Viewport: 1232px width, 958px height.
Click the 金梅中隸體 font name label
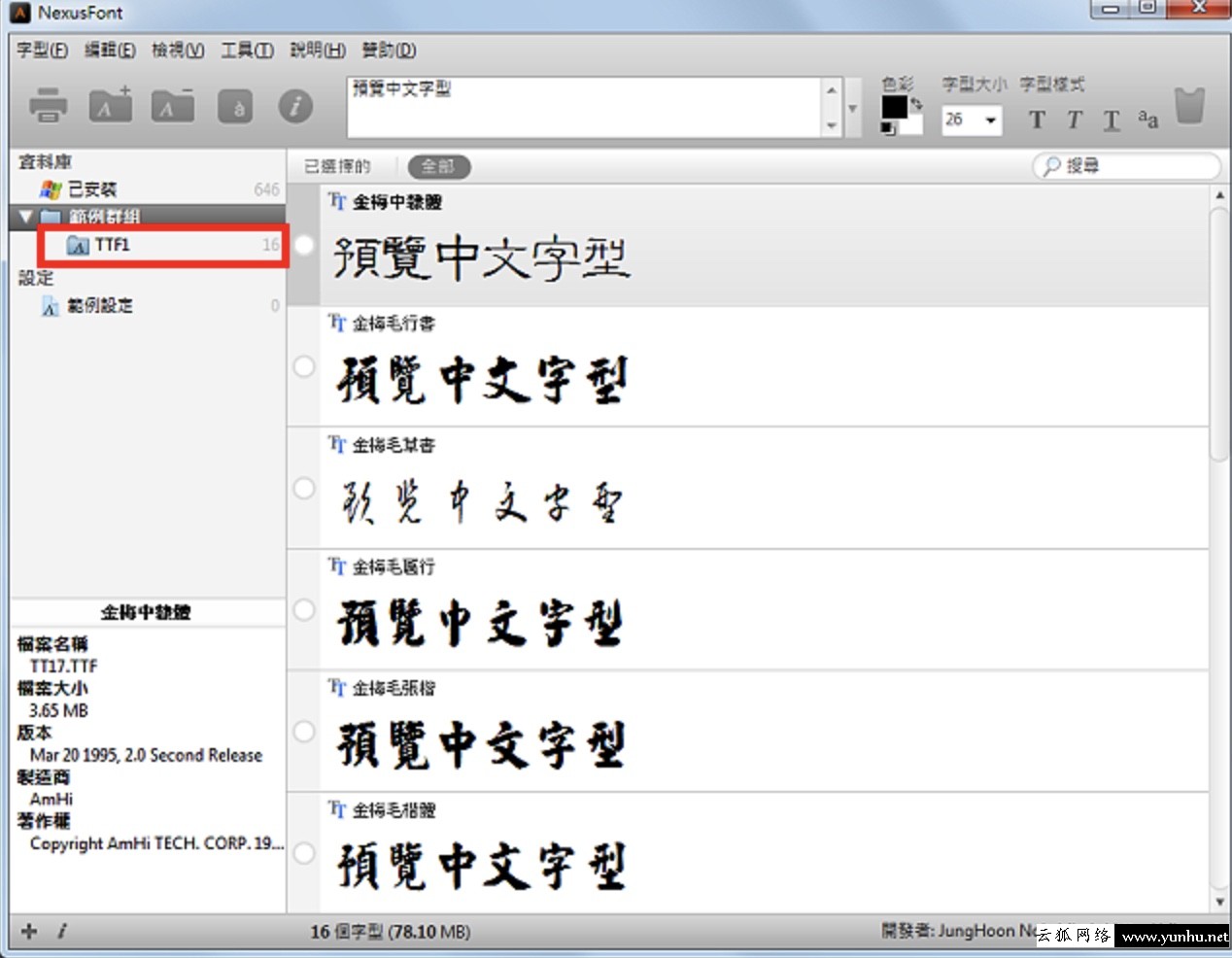tap(396, 202)
